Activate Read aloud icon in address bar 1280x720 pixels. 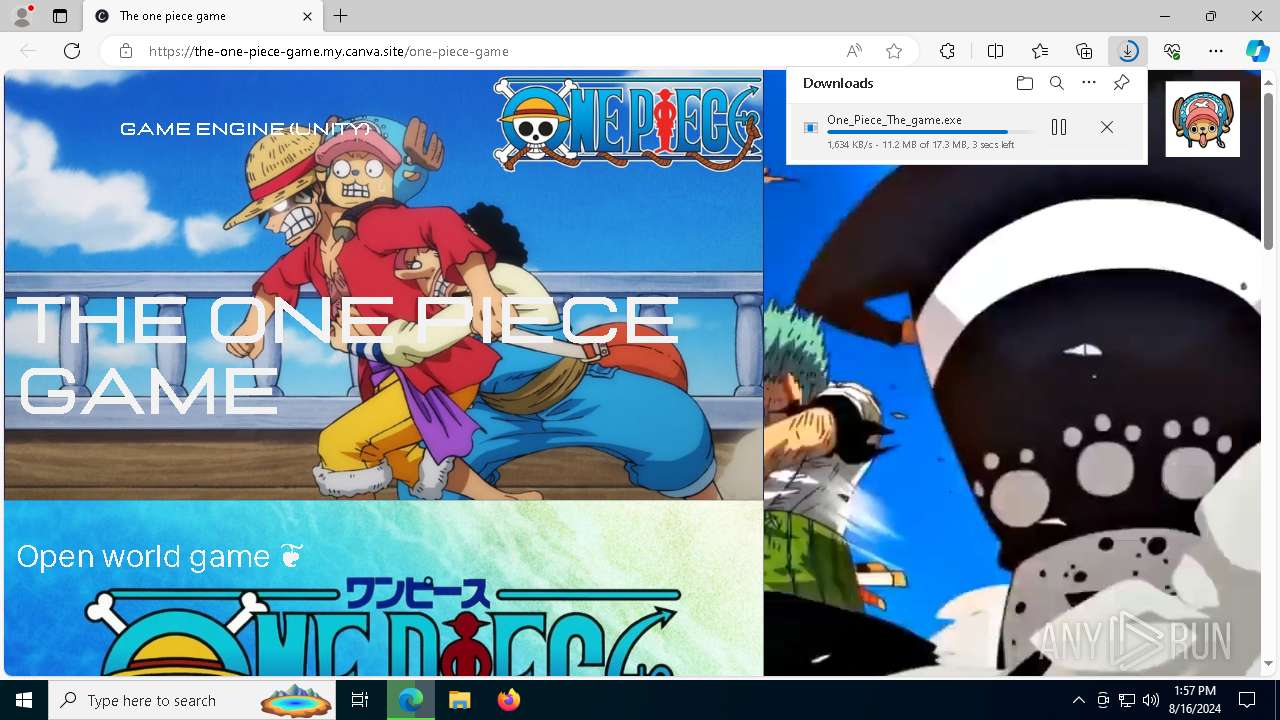point(854,51)
